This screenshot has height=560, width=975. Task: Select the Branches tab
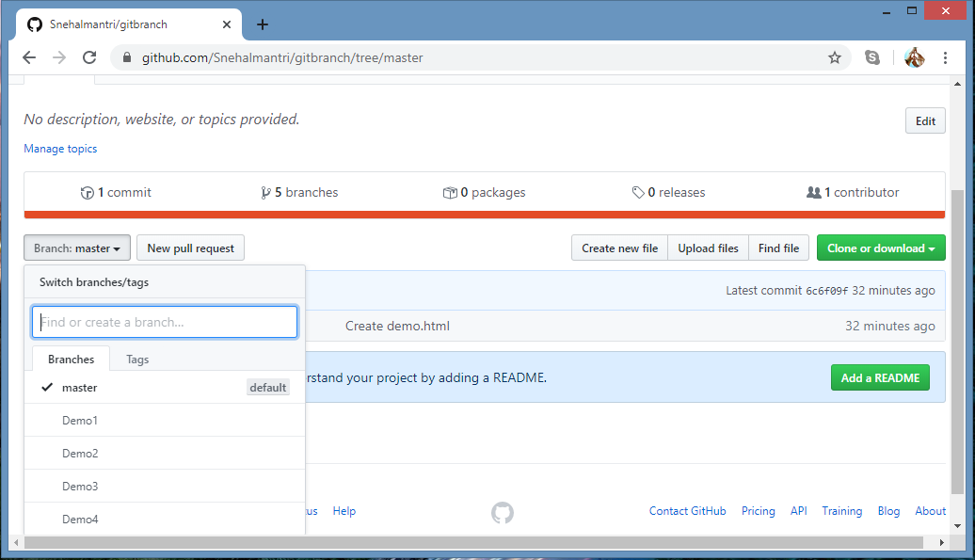tap(71, 360)
